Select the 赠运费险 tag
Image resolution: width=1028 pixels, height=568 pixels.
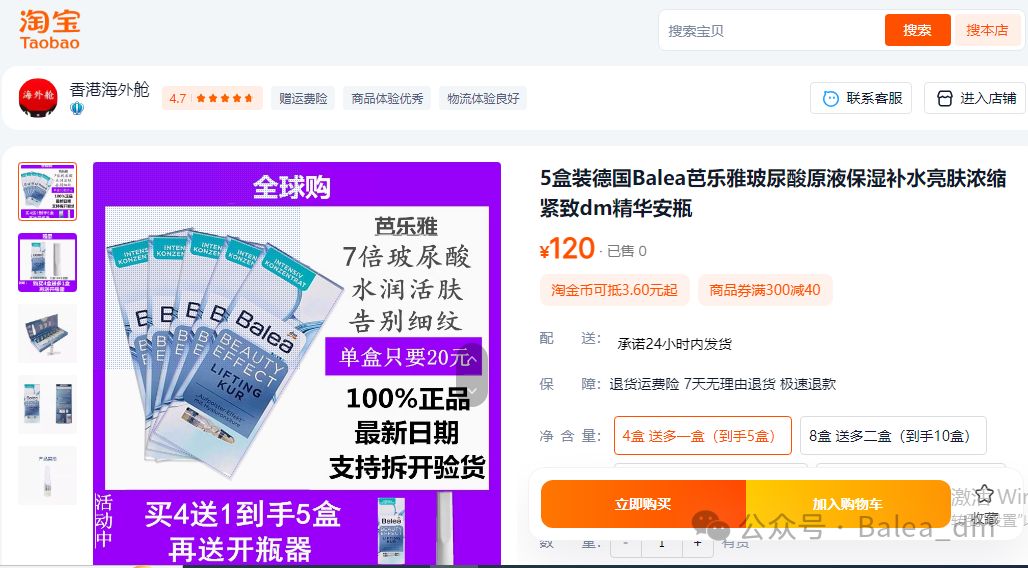pos(303,98)
